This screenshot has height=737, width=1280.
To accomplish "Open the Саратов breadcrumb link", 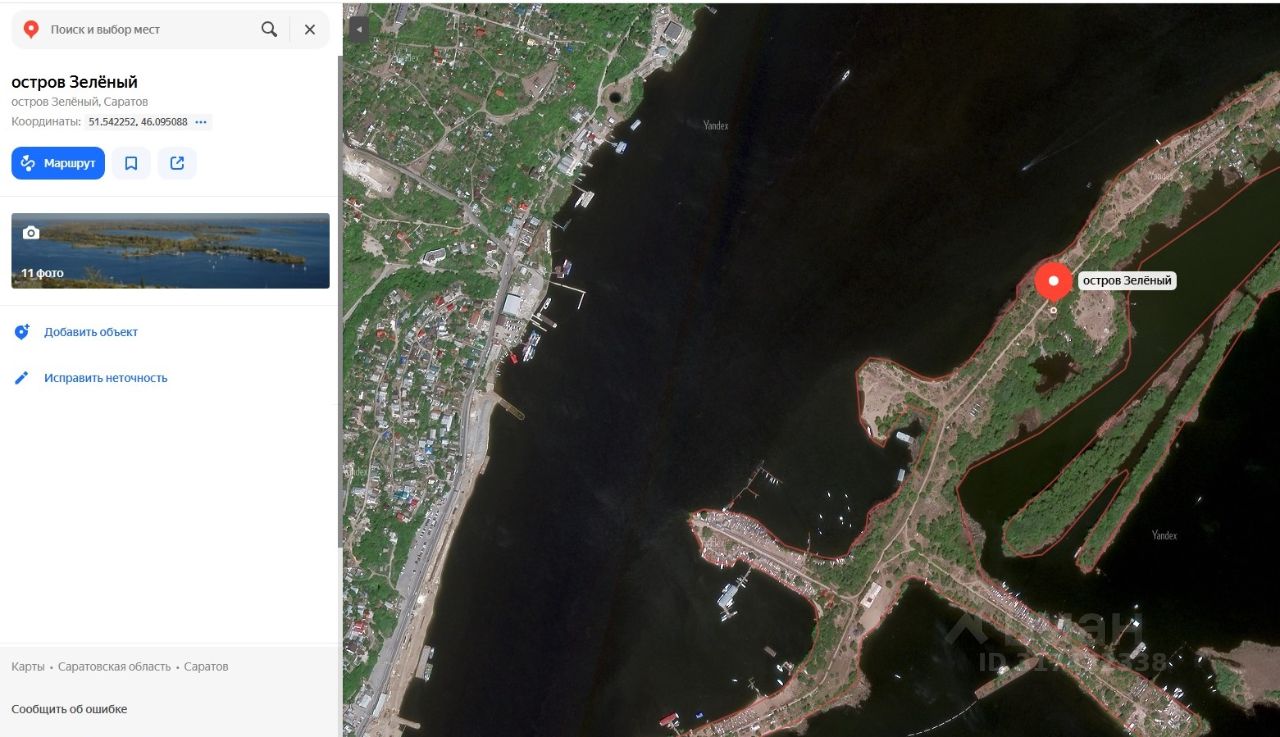I will coord(206,666).
